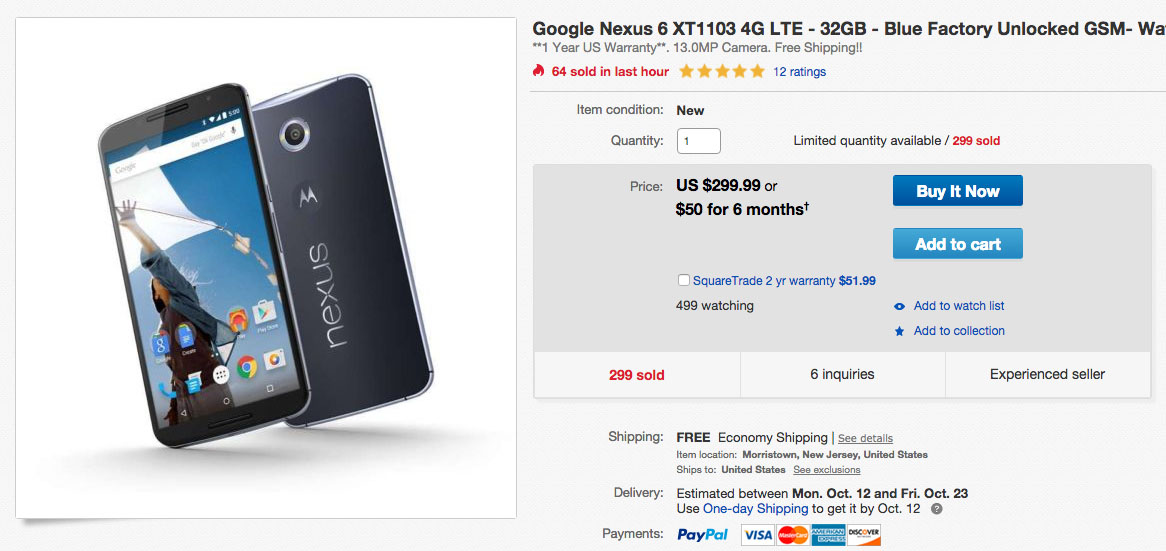Image resolution: width=1166 pixels, height=551 pixels.
Task: Click the delivery help question mark icon
Action: coord(936,509)
